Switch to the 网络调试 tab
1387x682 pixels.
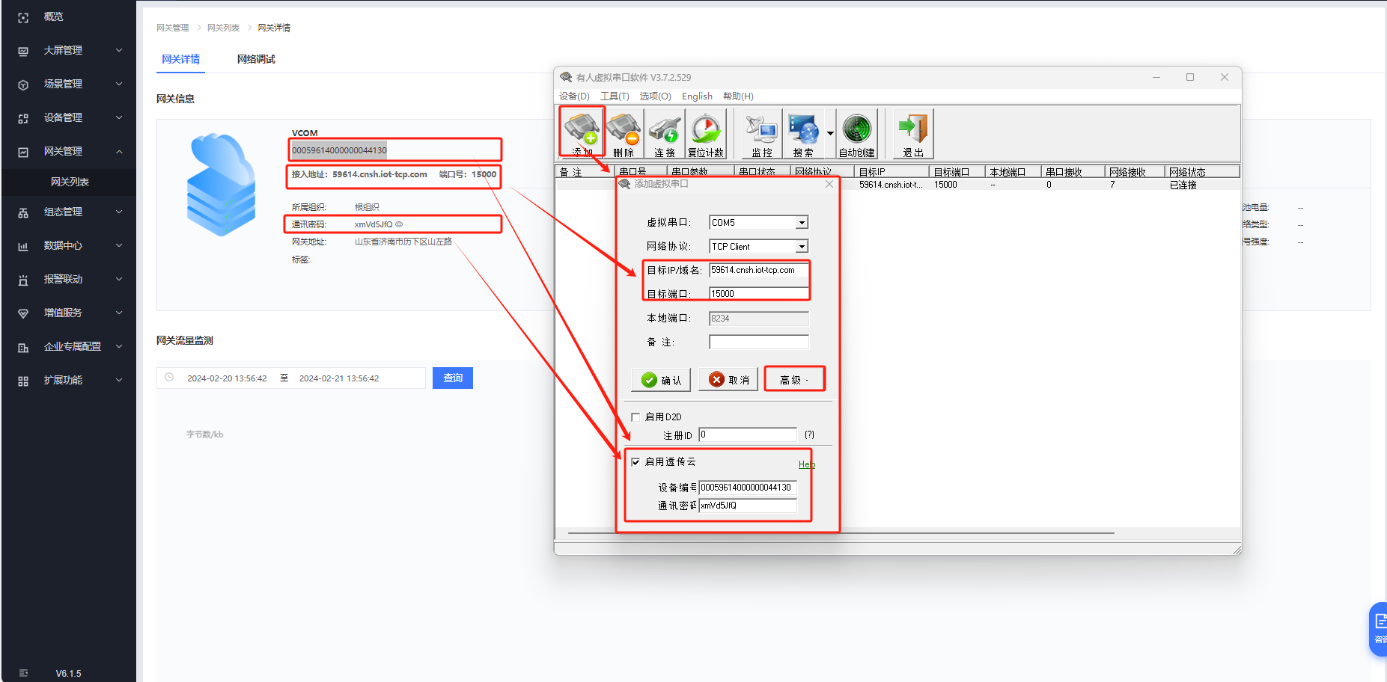[x=256, y=59]
